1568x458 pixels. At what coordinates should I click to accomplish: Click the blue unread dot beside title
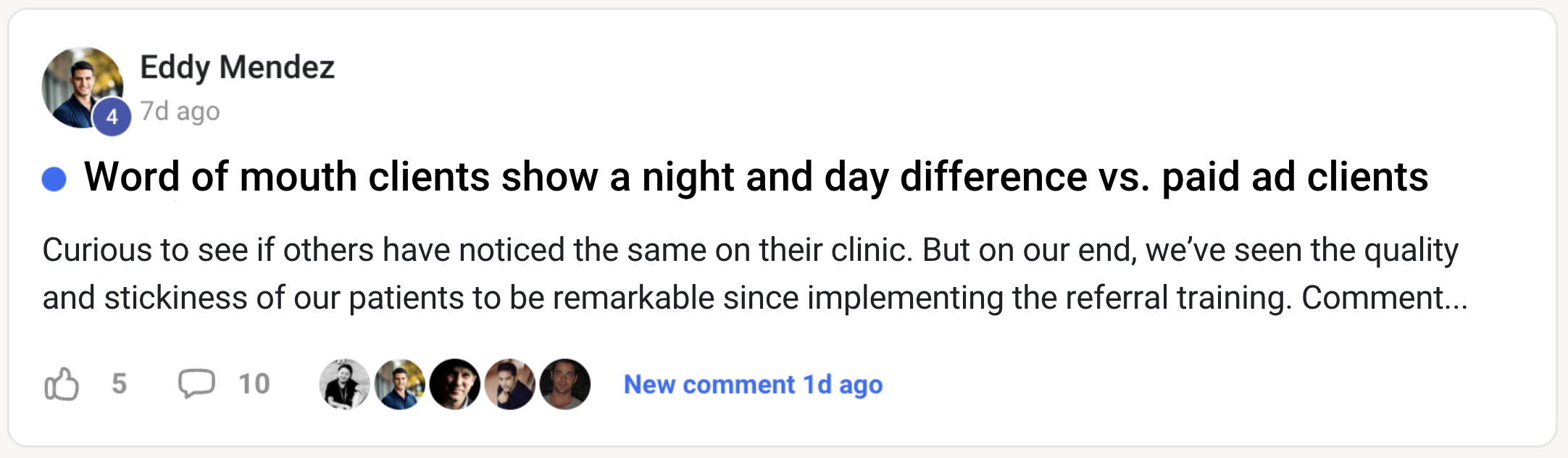coord(54,178)
